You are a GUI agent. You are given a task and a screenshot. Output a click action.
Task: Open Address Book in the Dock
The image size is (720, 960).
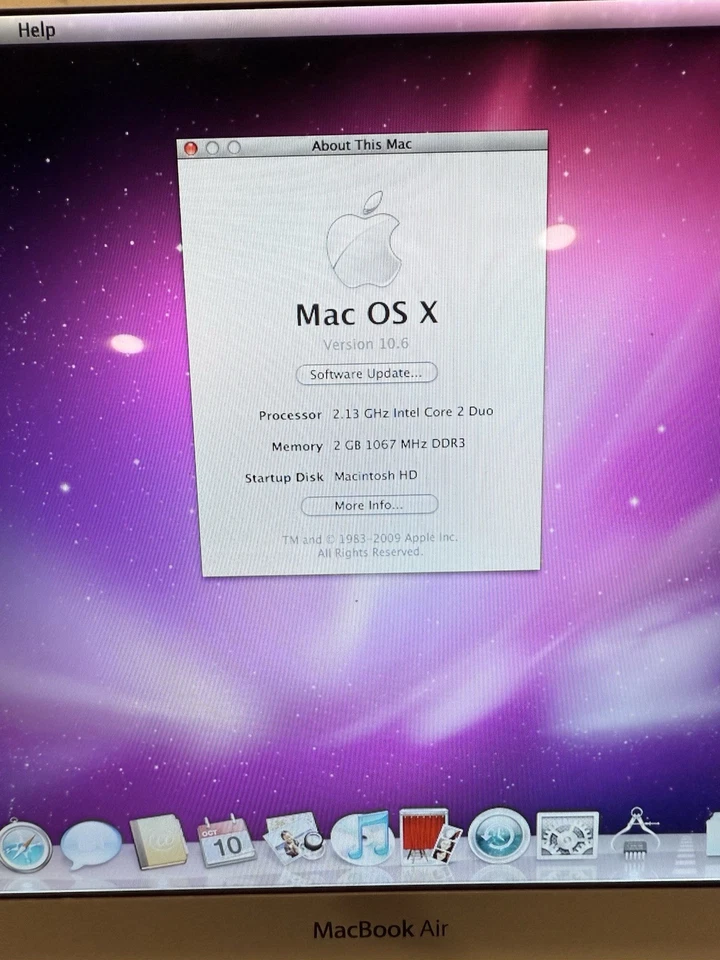[159, 841]
